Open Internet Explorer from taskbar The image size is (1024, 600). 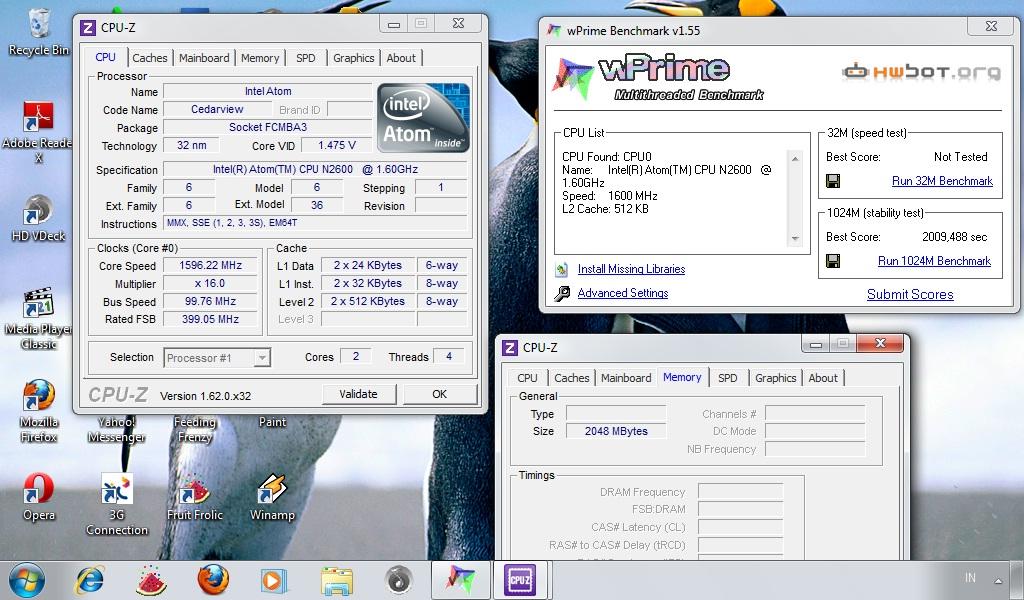click(90, 580)
